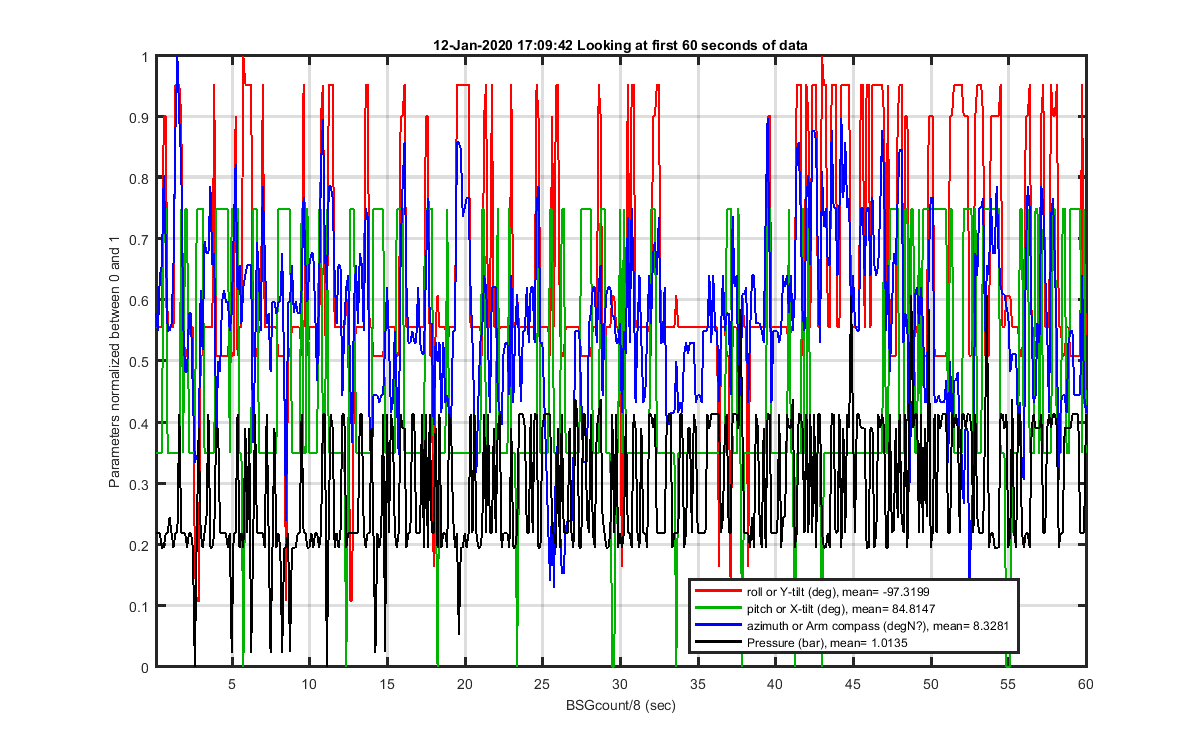Click the x-axis tick label 20
This screenshot has height=750, width=1200.
(x=465, y=684)
